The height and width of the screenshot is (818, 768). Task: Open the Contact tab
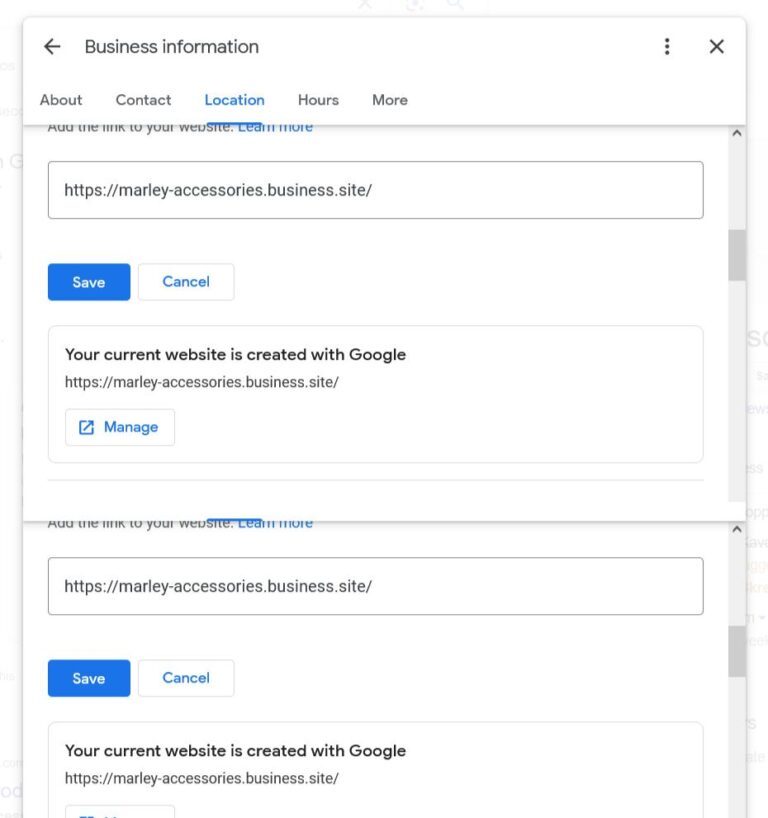click(142, 100)
